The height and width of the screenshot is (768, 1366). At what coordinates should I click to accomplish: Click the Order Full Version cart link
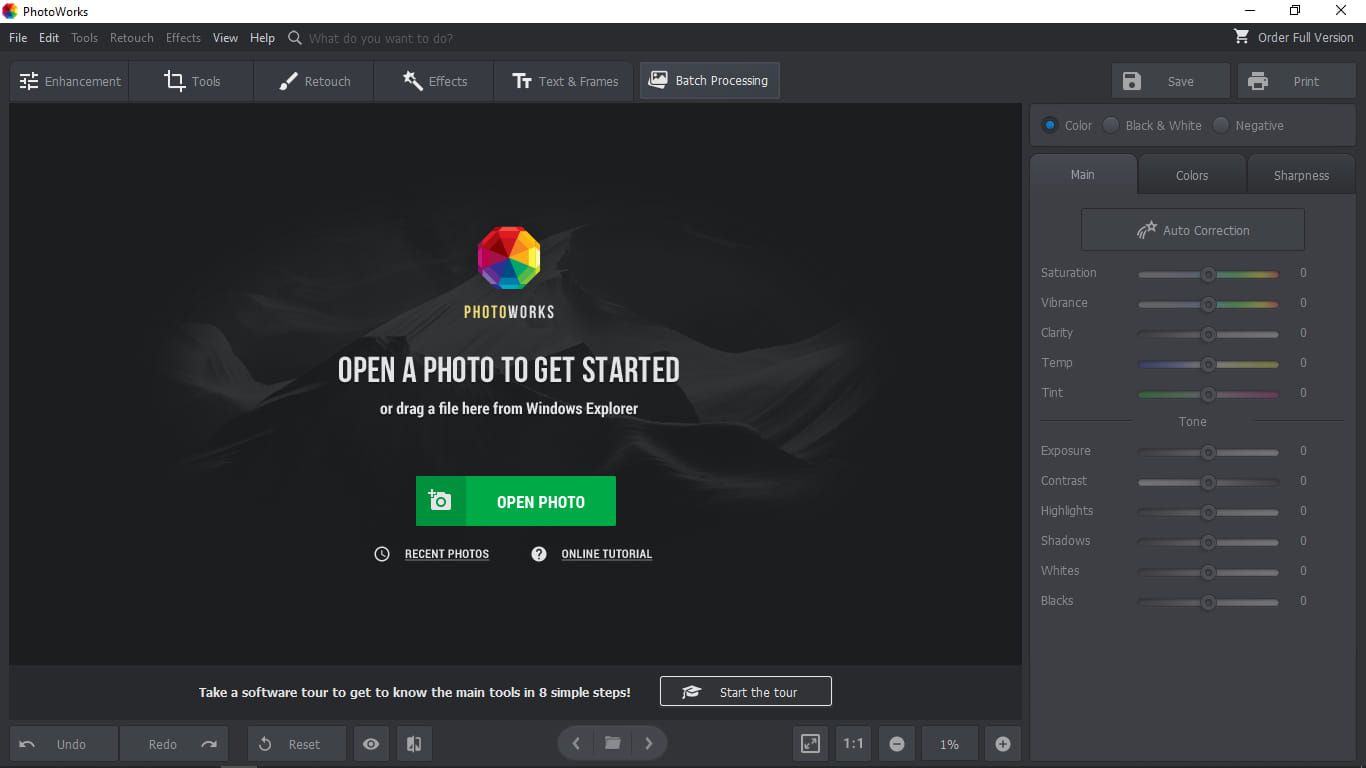coord(1294,37)
